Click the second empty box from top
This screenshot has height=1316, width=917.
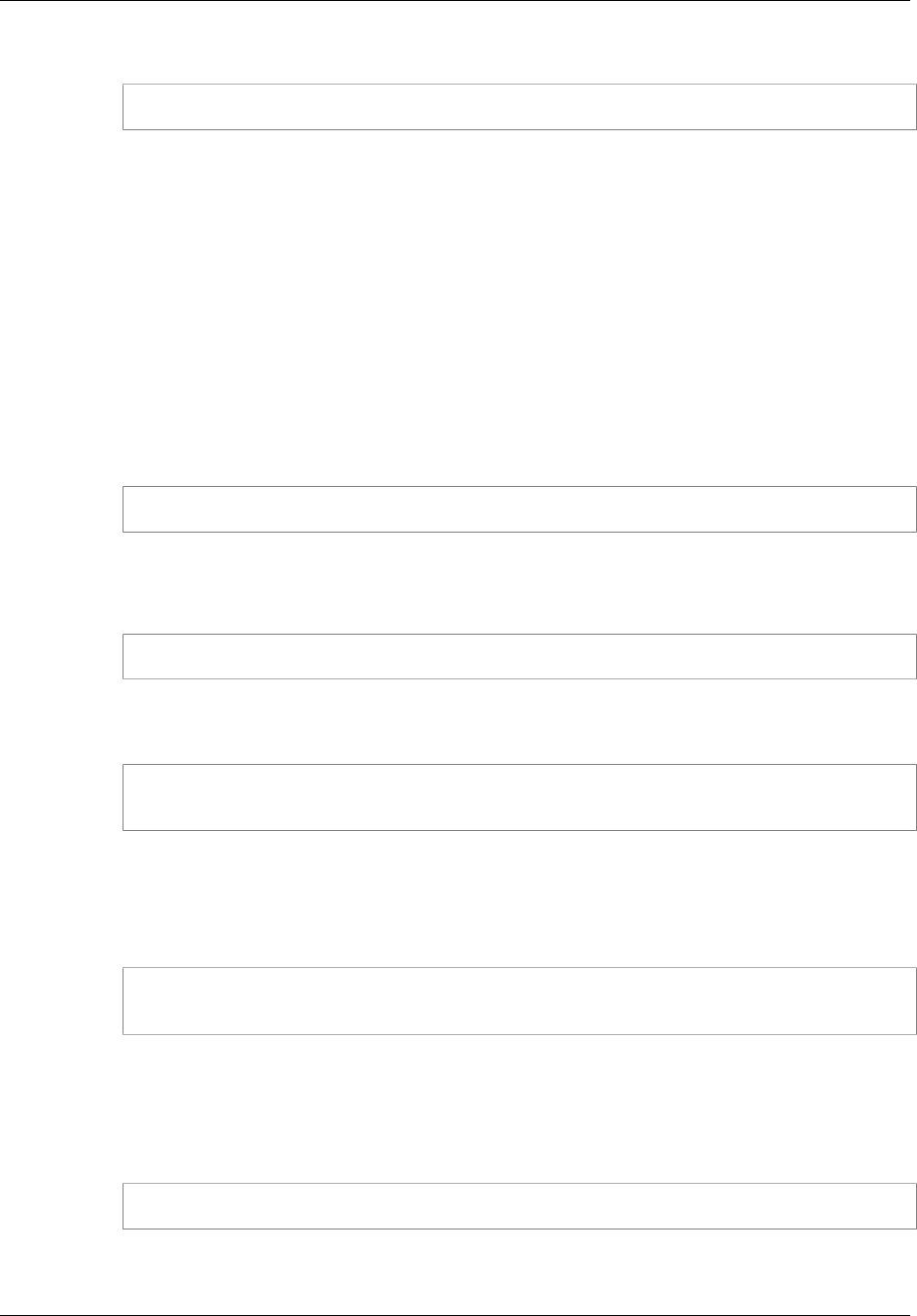pyautogui.click(x=519, y=508)
